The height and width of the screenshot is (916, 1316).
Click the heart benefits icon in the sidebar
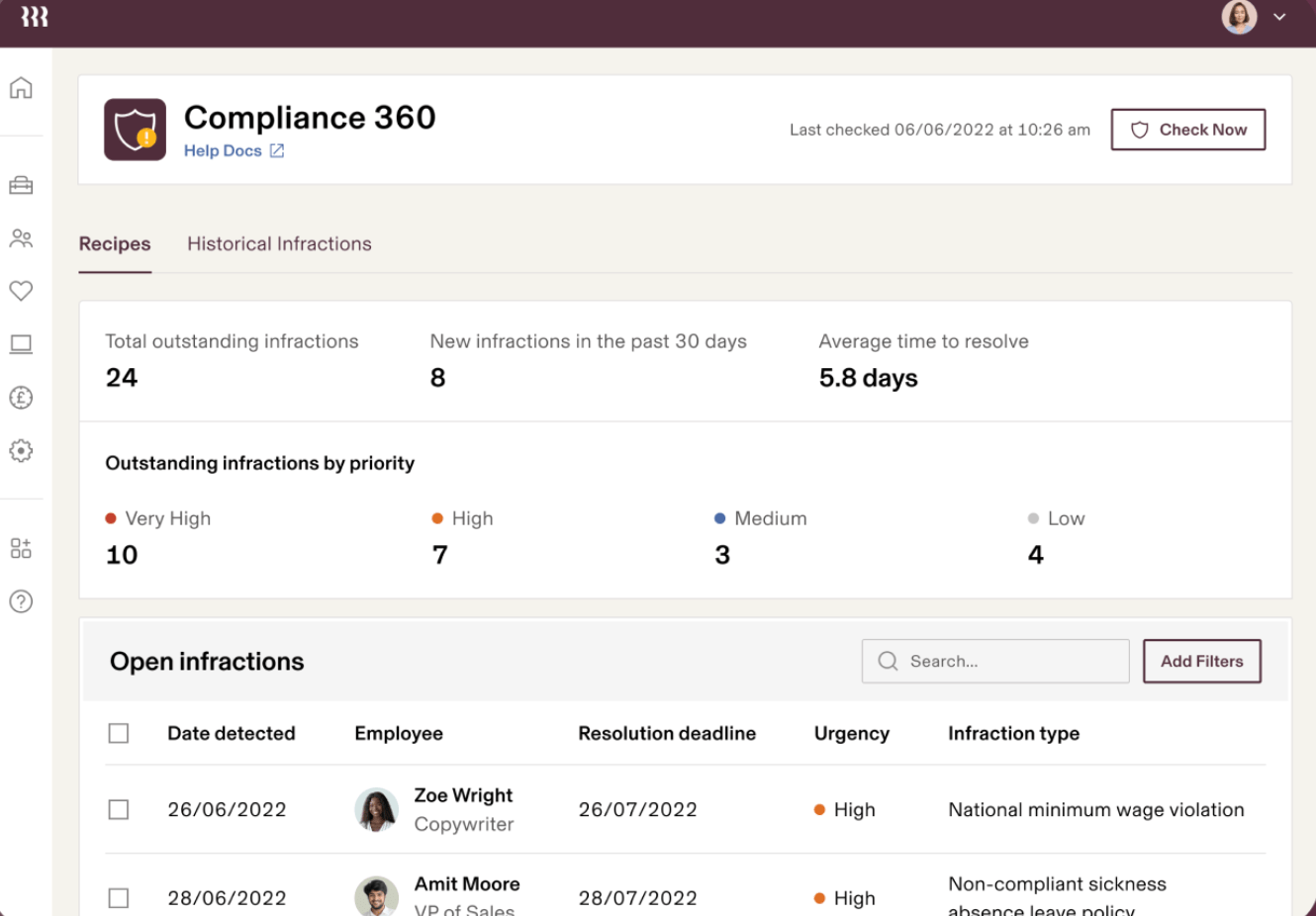(x=21, y=291)
